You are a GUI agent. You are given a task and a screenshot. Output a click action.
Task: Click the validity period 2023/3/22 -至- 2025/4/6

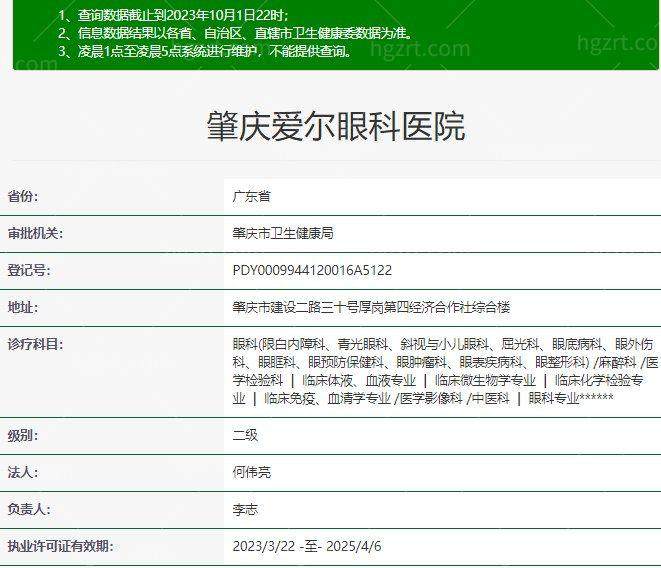coord(307,546)
